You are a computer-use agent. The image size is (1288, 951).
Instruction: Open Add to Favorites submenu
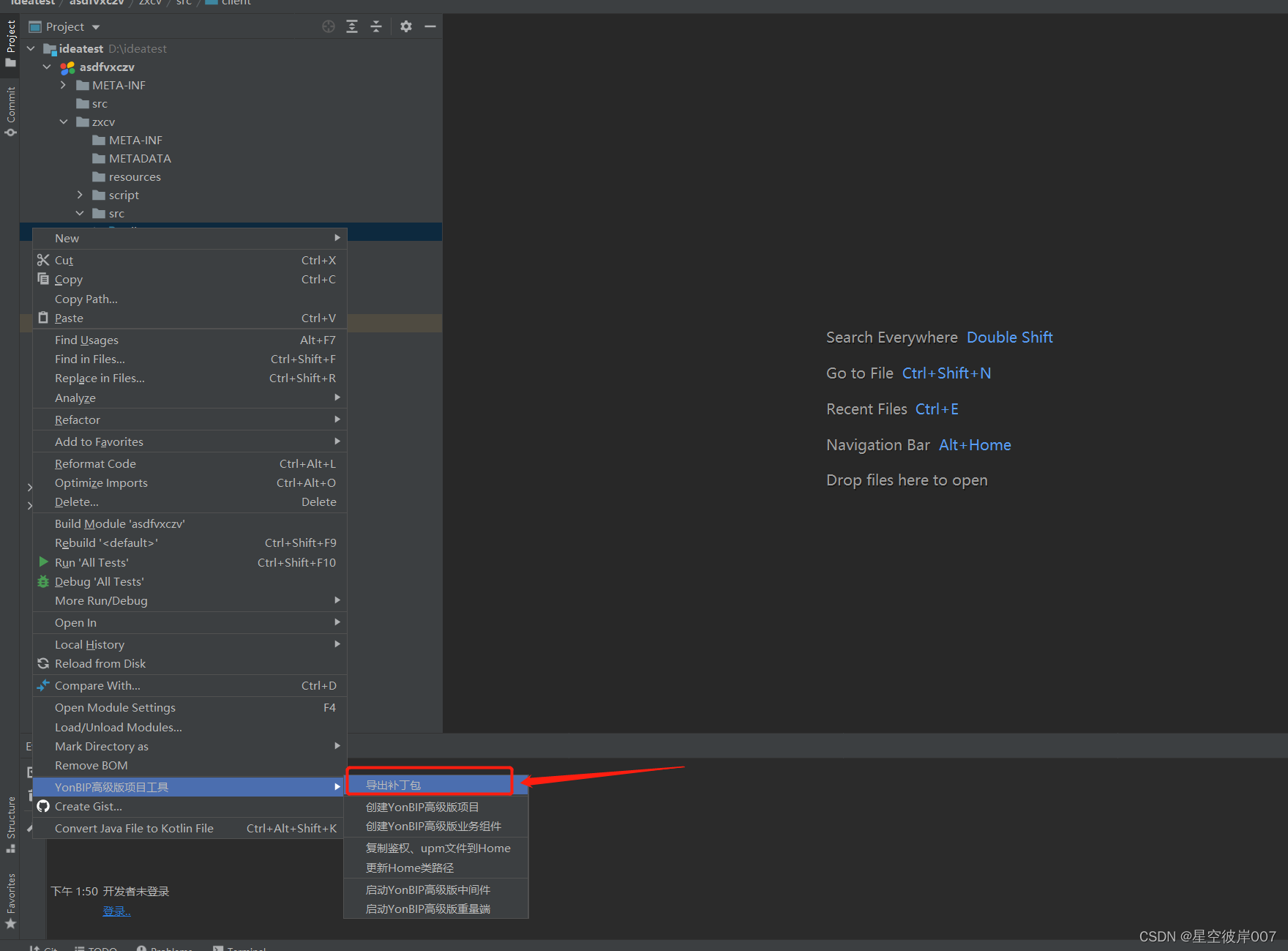(190, 441)
